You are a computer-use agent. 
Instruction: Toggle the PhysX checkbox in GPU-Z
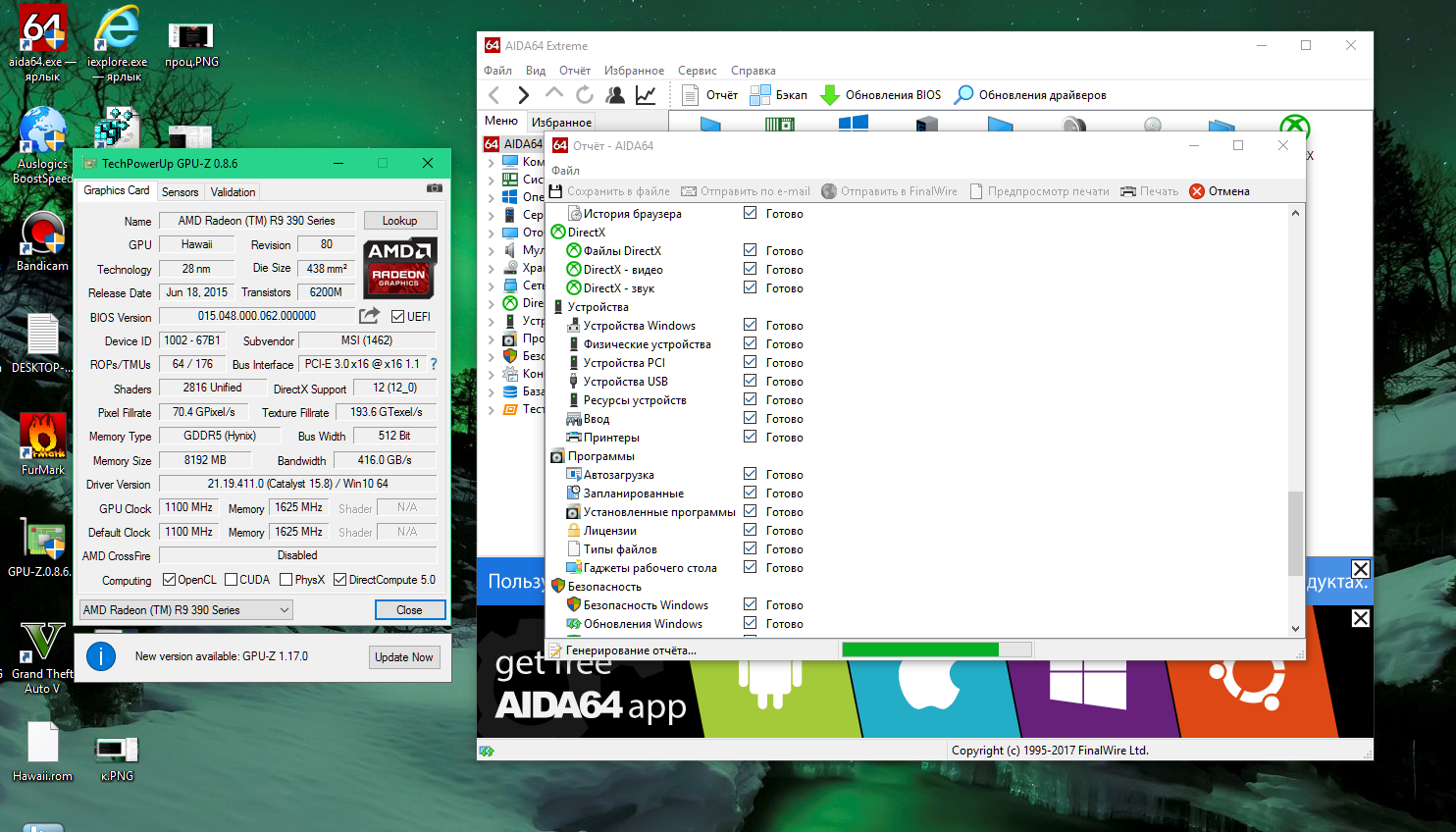click(x=286, y=580)
